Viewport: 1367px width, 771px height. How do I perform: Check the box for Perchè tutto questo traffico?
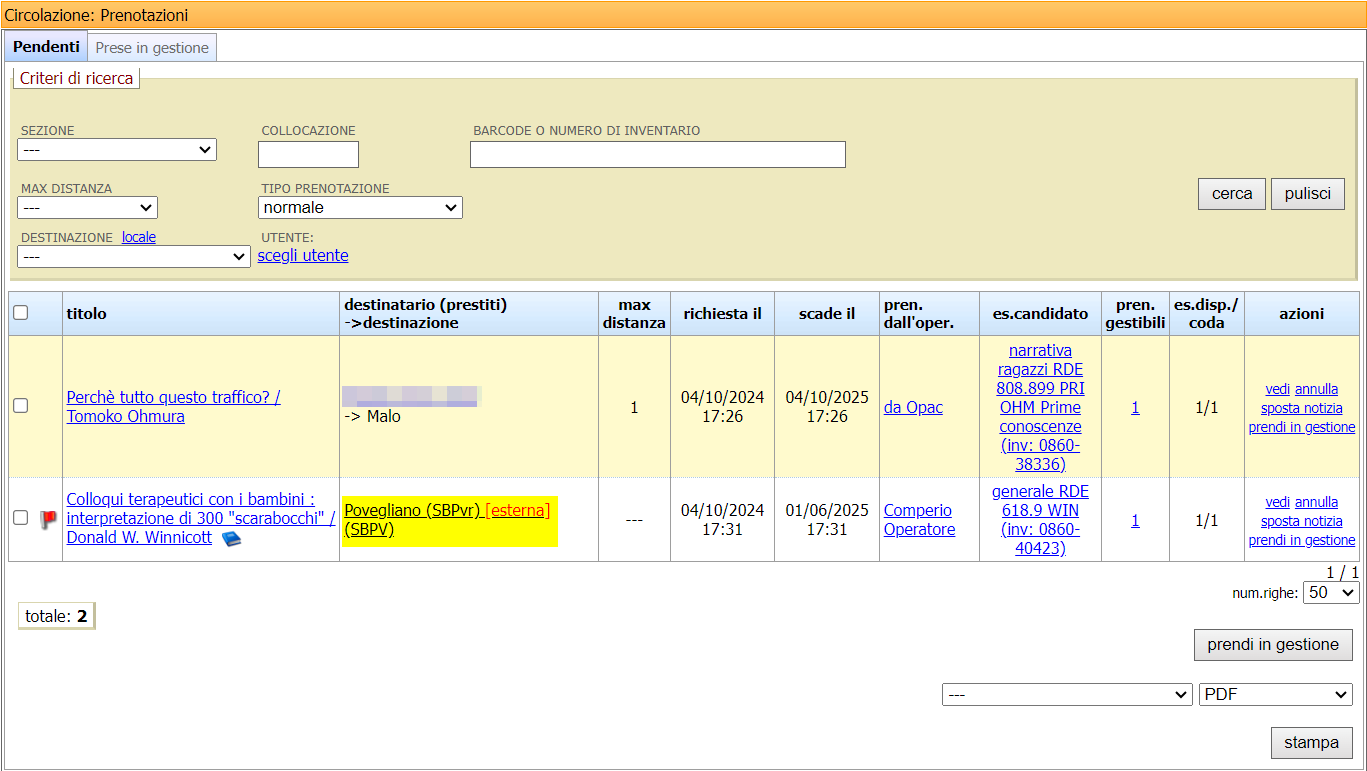[21, 406]
